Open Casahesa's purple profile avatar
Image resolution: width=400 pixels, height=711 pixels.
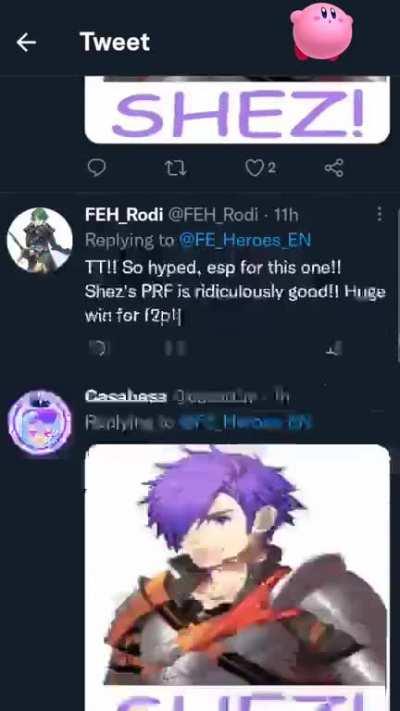pyautogui.click(x=40, y=422)
